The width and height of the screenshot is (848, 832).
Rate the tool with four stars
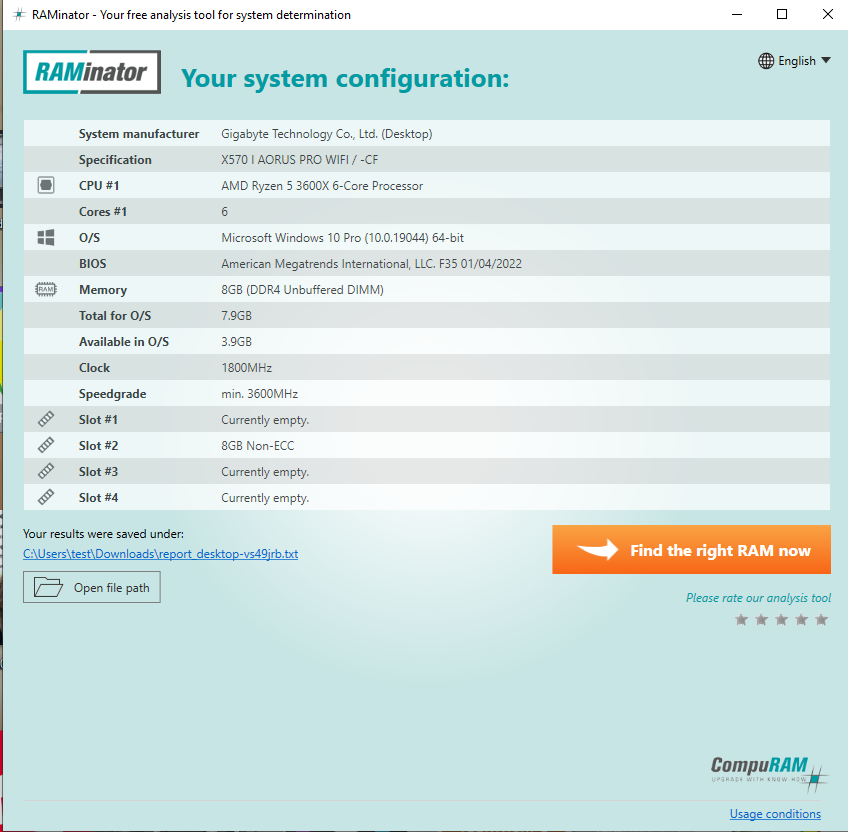click(x=801, y=619)
